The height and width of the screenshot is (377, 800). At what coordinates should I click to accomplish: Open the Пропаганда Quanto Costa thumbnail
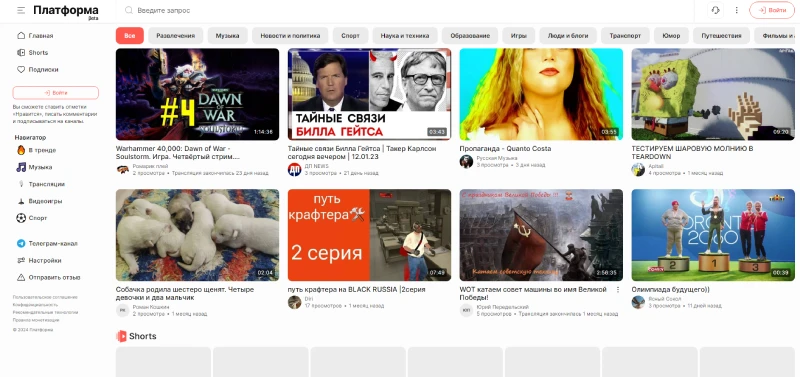point(541,94)
